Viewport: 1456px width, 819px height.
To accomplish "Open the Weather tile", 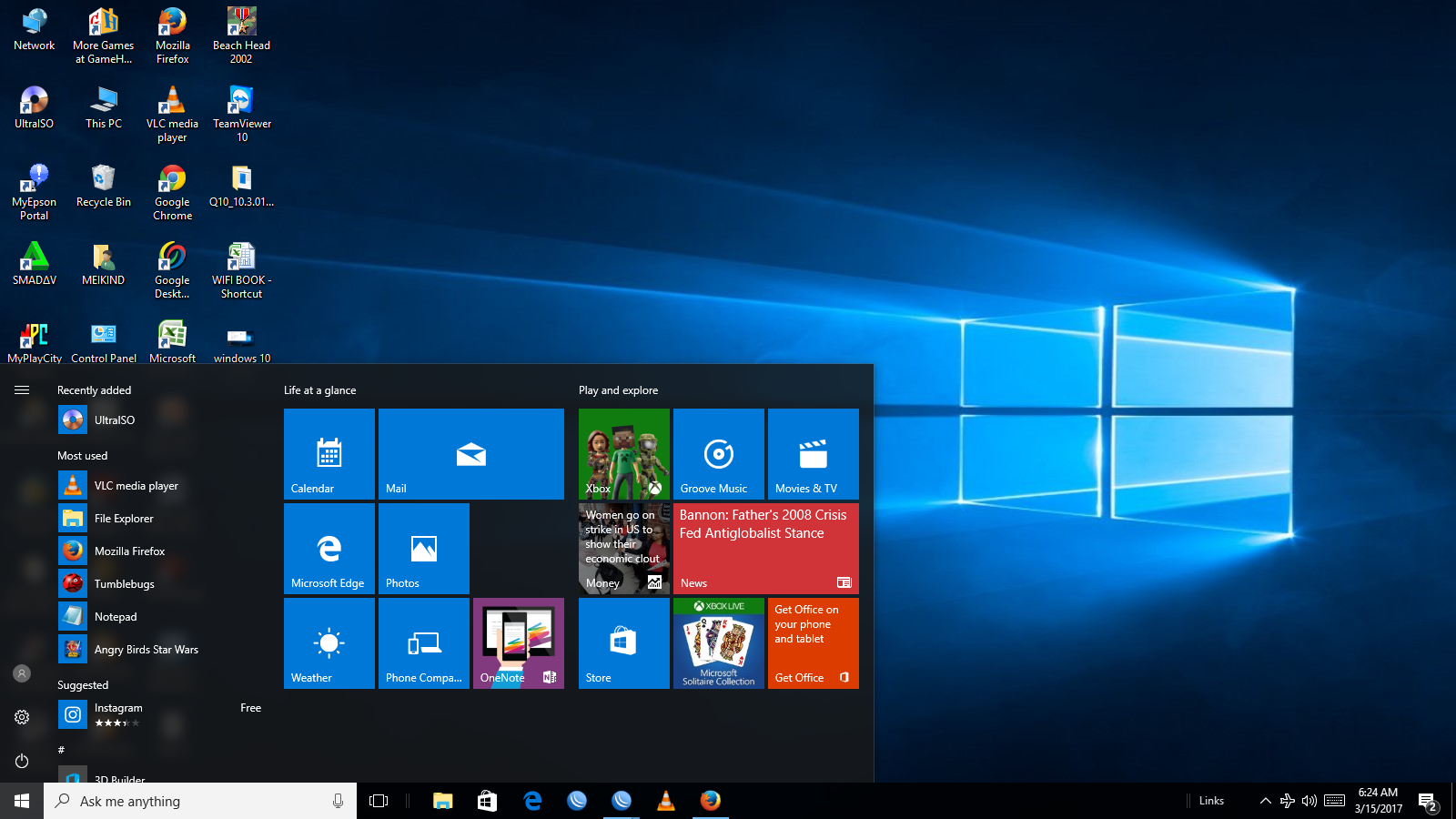I will tap(329, 643).
